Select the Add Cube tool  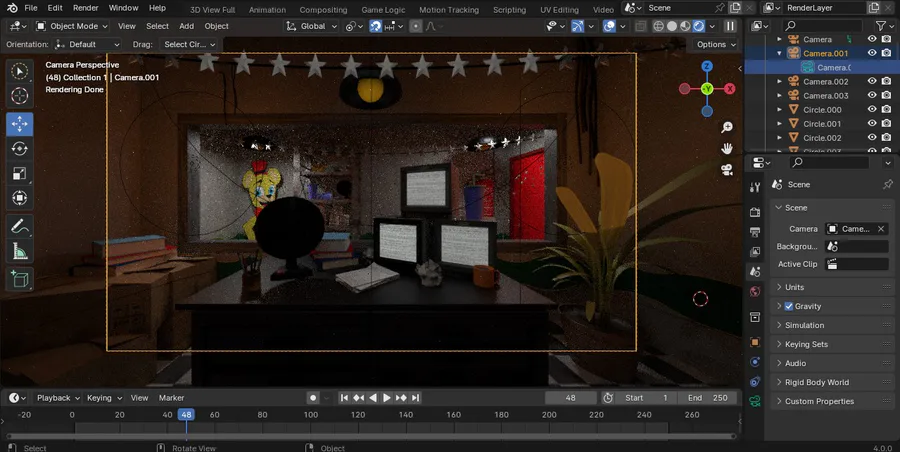[x=20, y=279]
